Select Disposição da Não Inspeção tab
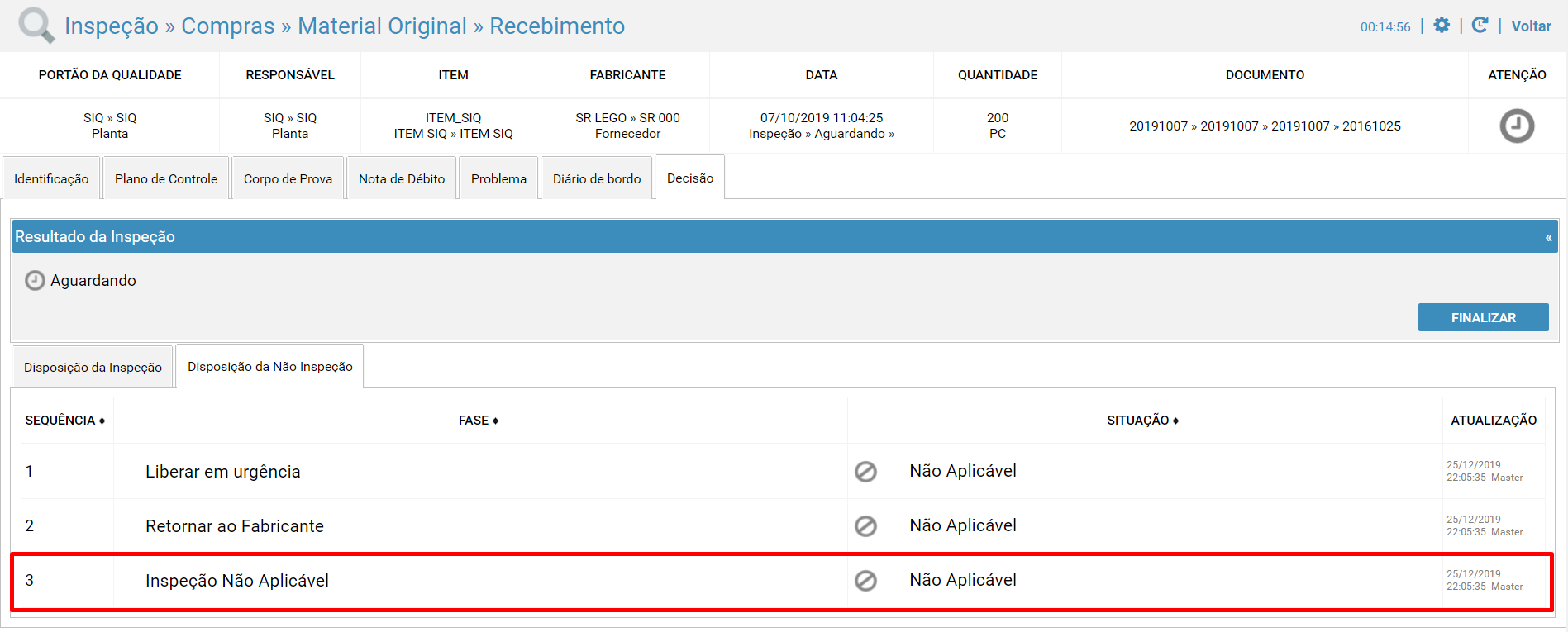Viewport: 1568px width, 632px height. (x=270, y=366)
